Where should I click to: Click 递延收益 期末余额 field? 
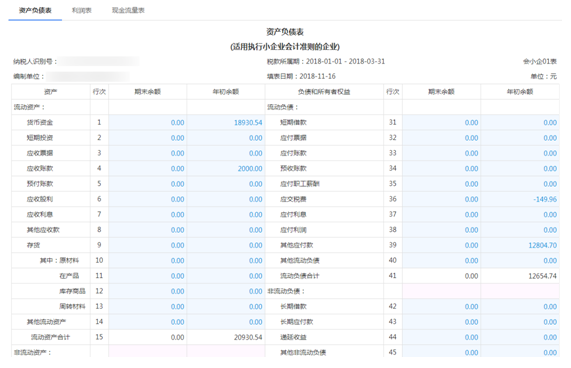tap(441, 337)
